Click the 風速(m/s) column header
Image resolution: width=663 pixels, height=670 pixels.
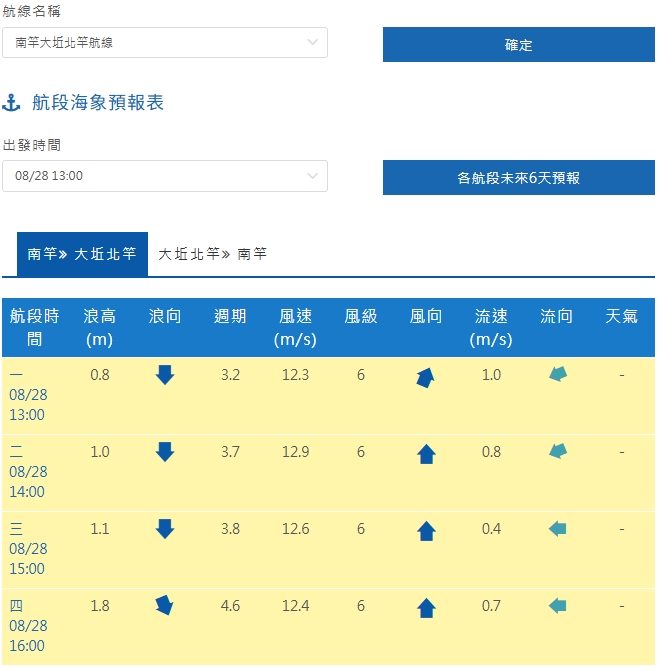[x=295, y=327]
